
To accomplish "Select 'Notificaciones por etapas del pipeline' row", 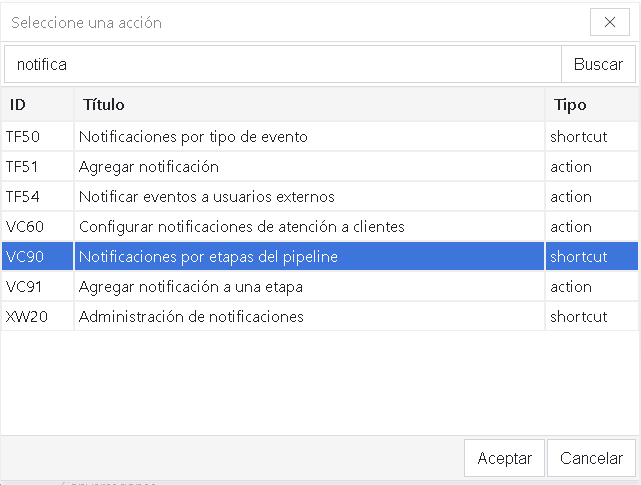I will coord(208,257).
